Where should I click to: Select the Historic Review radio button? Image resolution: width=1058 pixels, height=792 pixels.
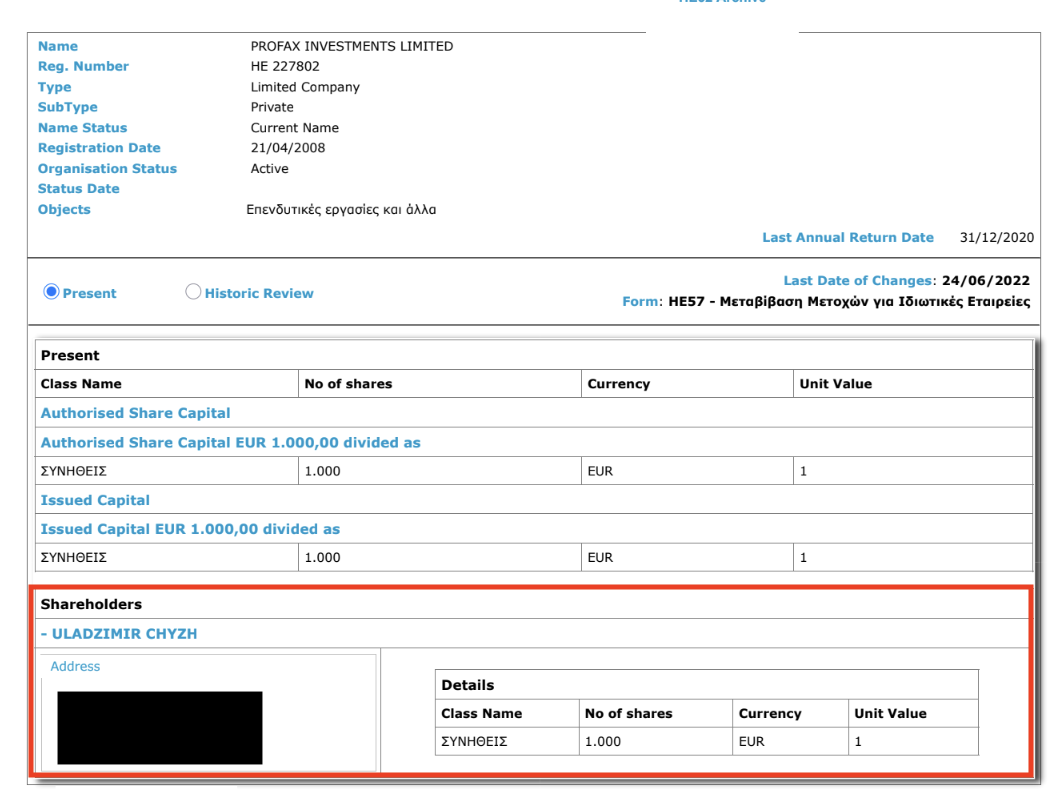(x=194, y=293)
